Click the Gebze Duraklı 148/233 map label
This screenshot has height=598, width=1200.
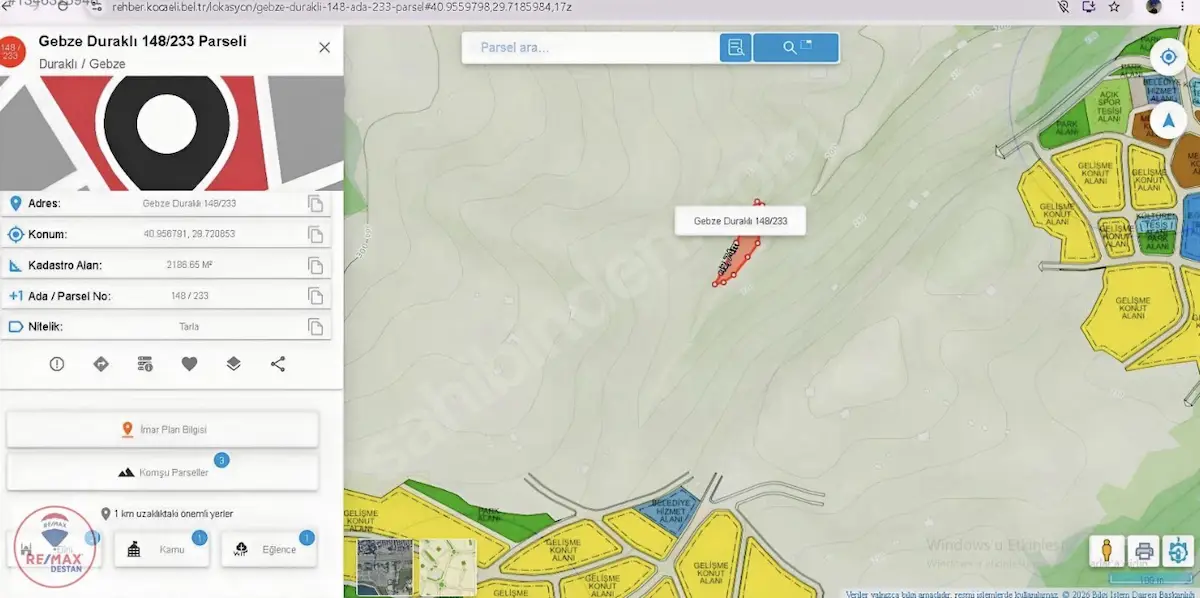click(x=740, y=221)
